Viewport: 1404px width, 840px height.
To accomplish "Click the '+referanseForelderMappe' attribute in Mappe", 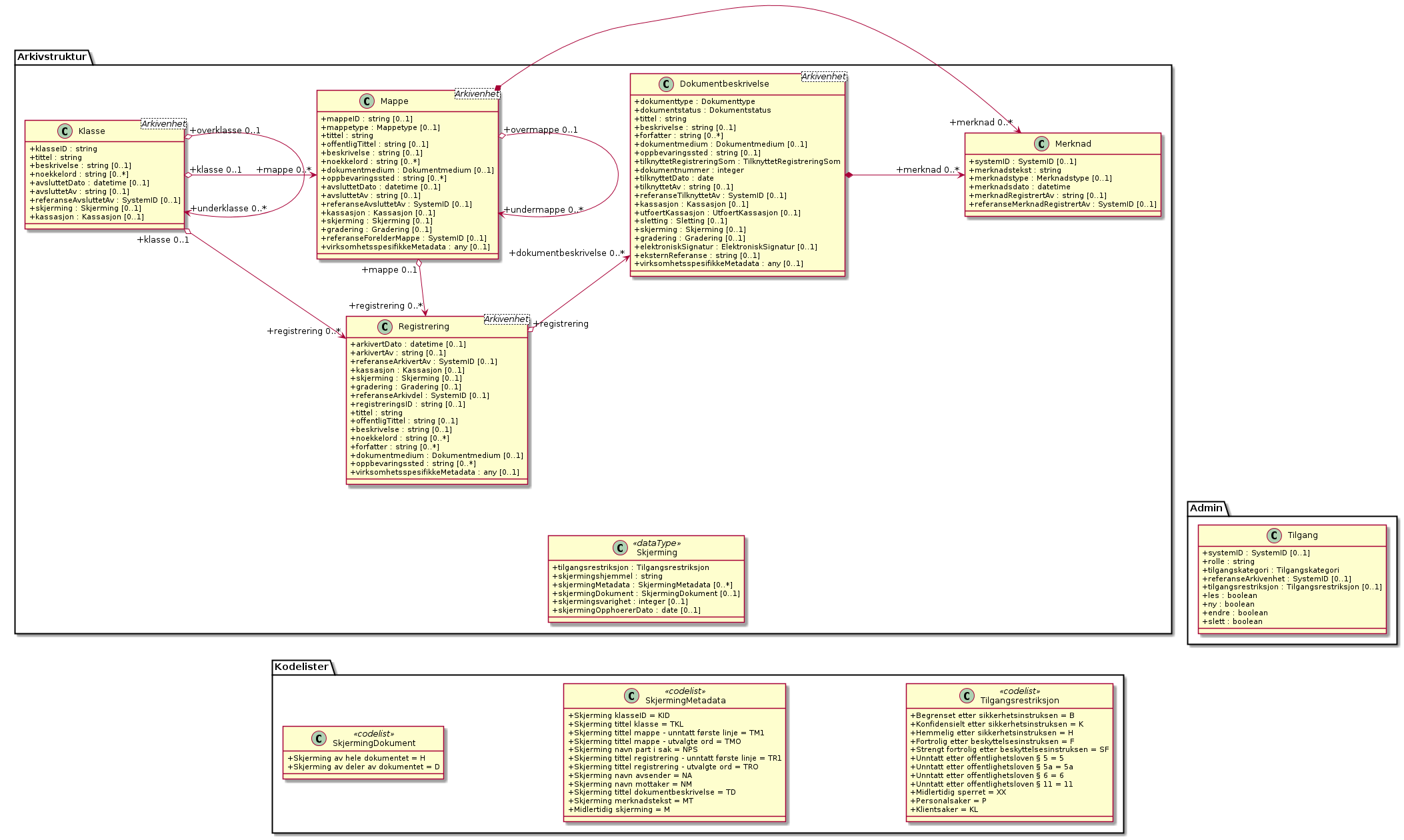I will [x=403, y=239].
